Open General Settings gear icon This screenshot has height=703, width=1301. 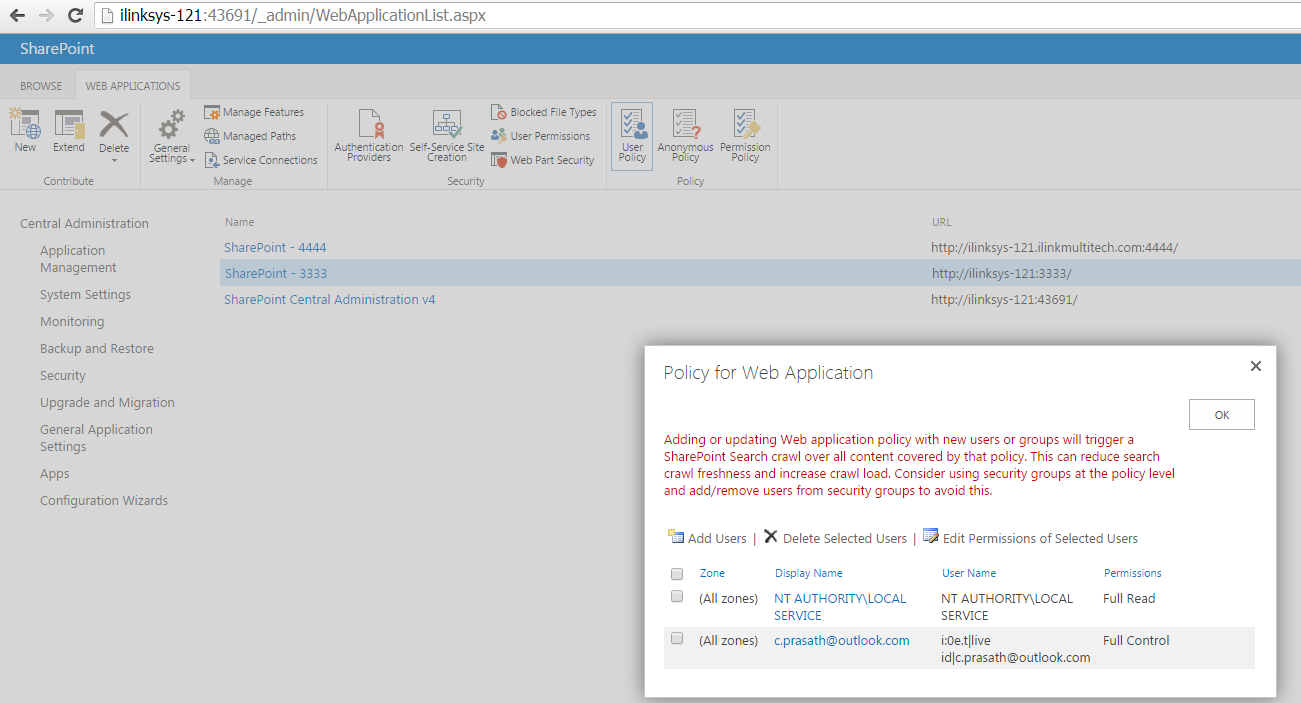[172, 124]
